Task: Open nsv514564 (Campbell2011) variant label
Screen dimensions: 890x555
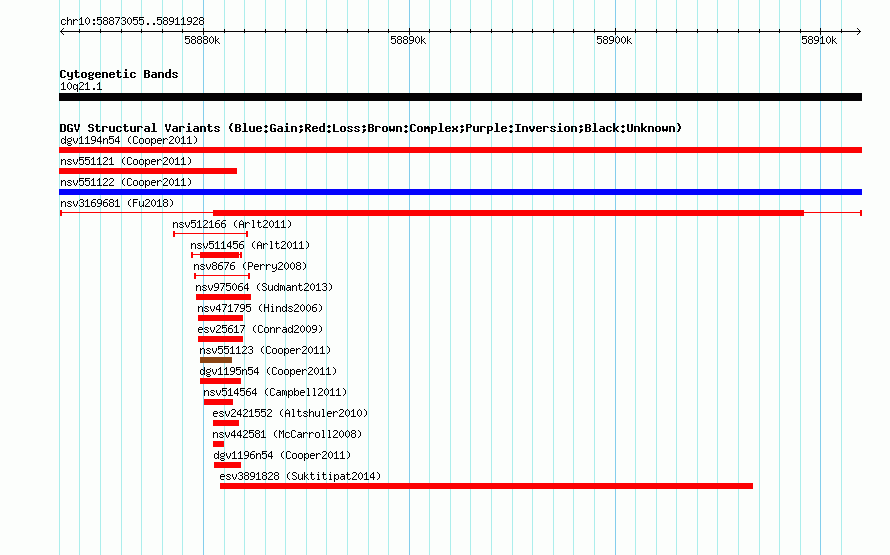Action: pos(275,392)
